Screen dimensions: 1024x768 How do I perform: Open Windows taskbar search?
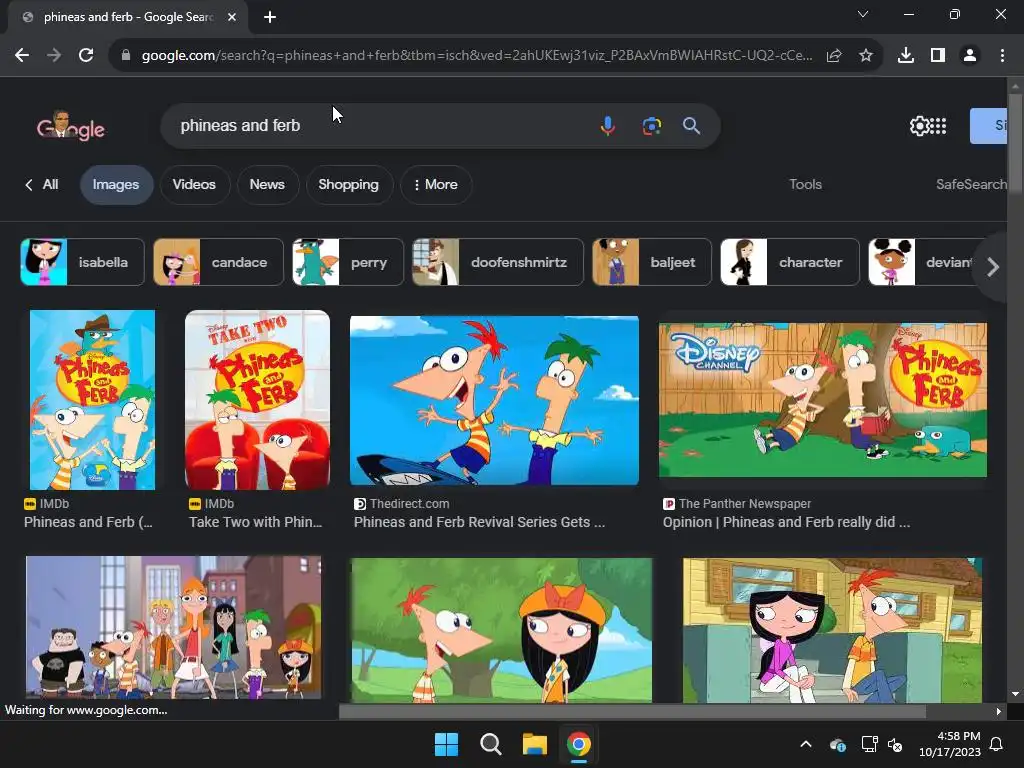[x=490, y=744]
